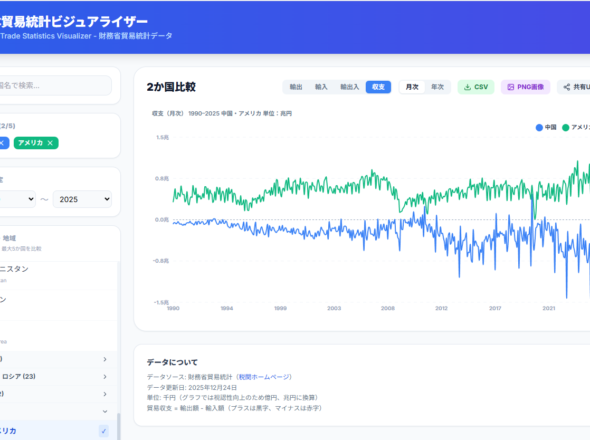Click the CSV download arrow icon

(467, 87)
